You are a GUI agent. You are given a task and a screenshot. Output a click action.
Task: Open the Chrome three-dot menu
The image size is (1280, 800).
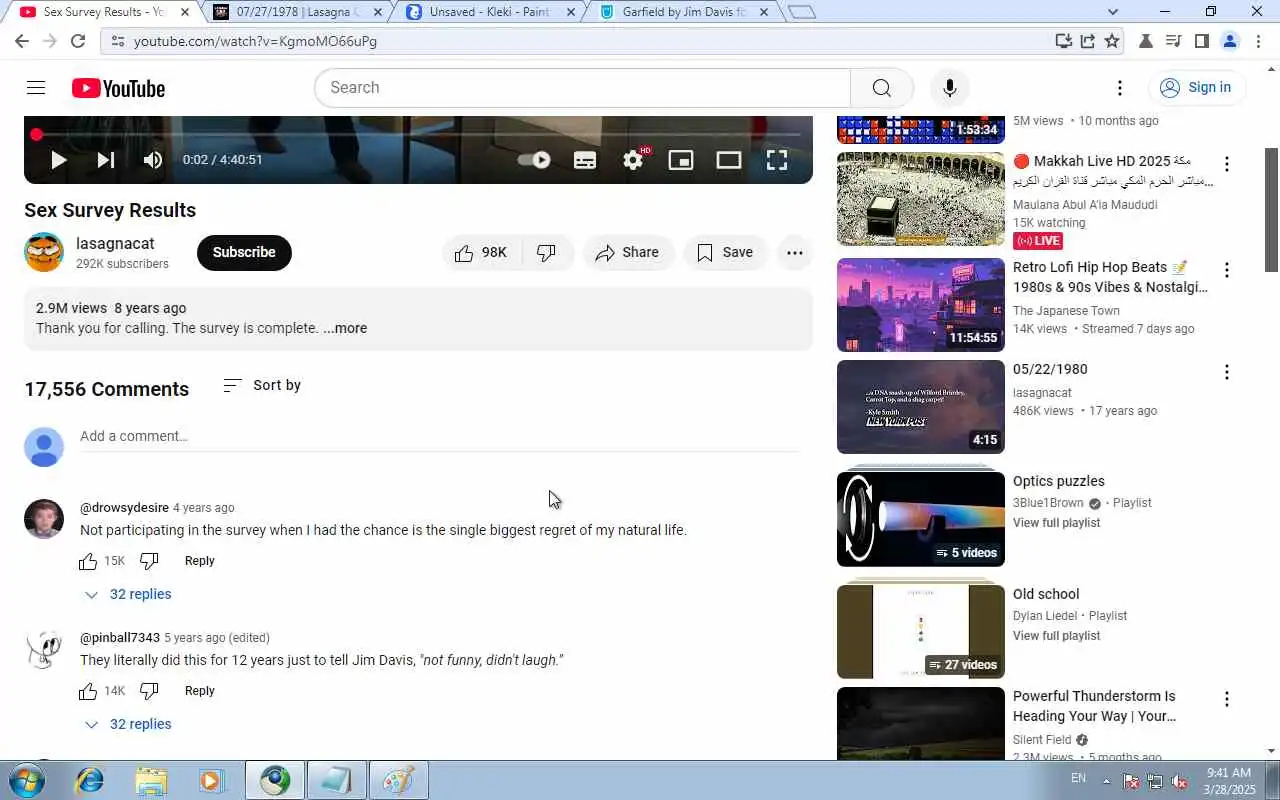(1258, 41)
